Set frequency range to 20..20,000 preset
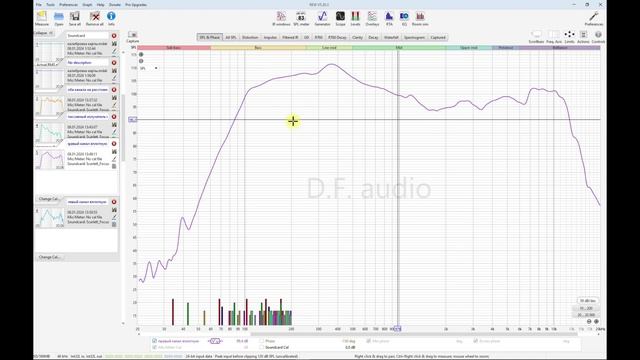Screen dimensions: 640x360 pyautogui.click(x=587, y=315)
